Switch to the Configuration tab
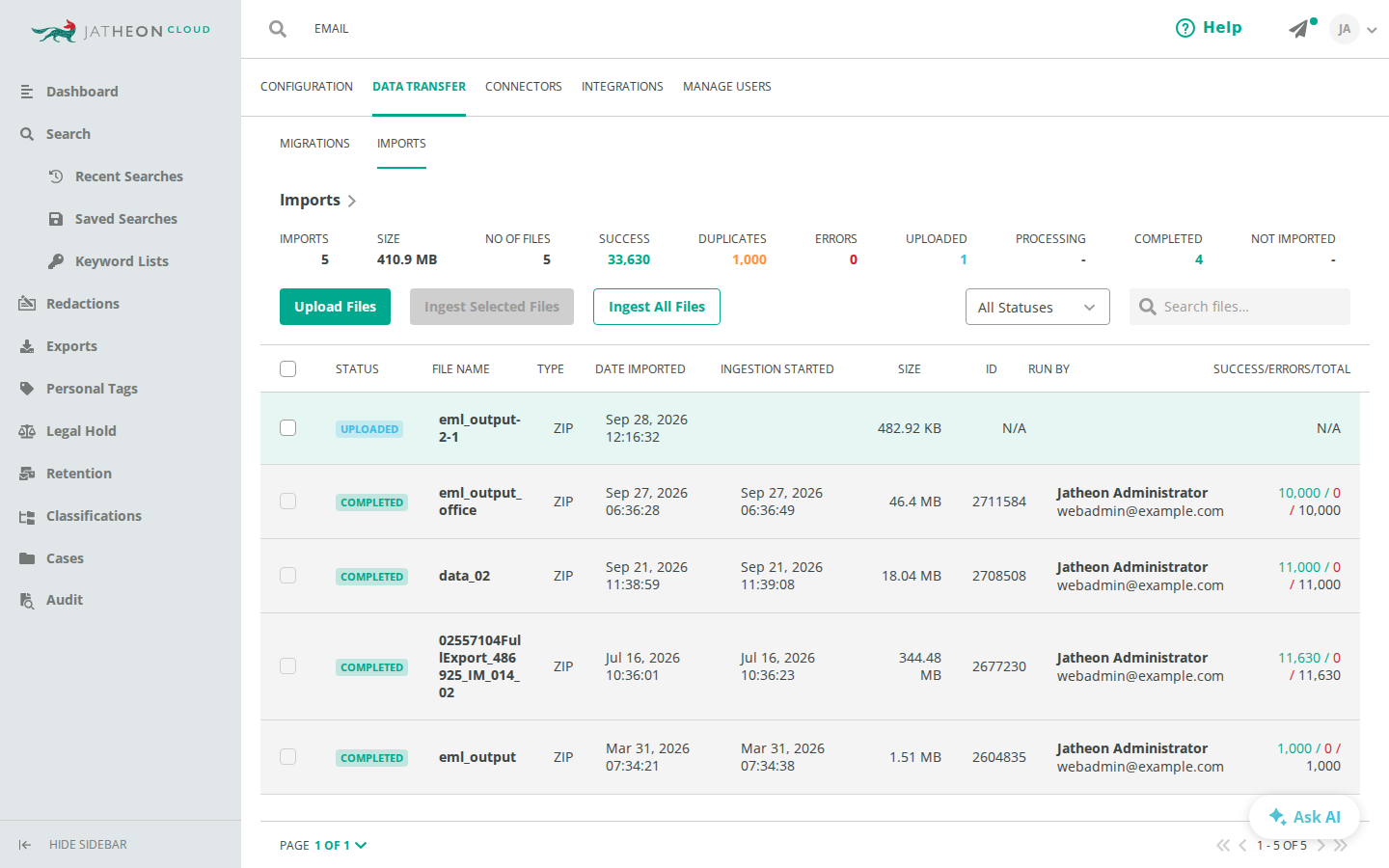This screenshot has height=868, width=1389. click(x=307, y=87)
